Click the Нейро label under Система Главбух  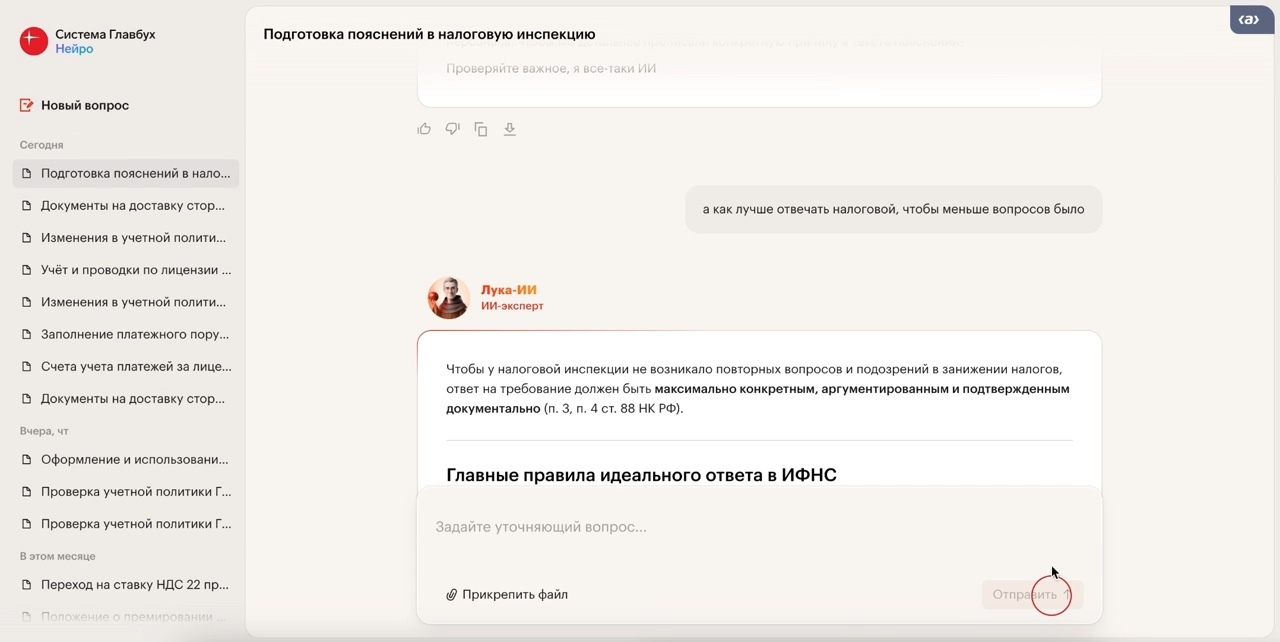[74, 49]
